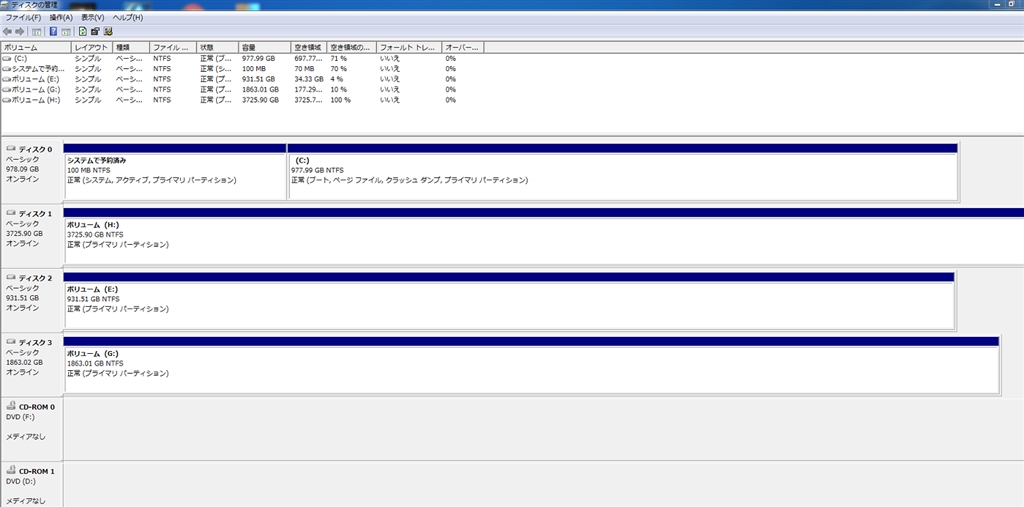
Task: Click the 70 % free space cell
Action: (338, 69)
